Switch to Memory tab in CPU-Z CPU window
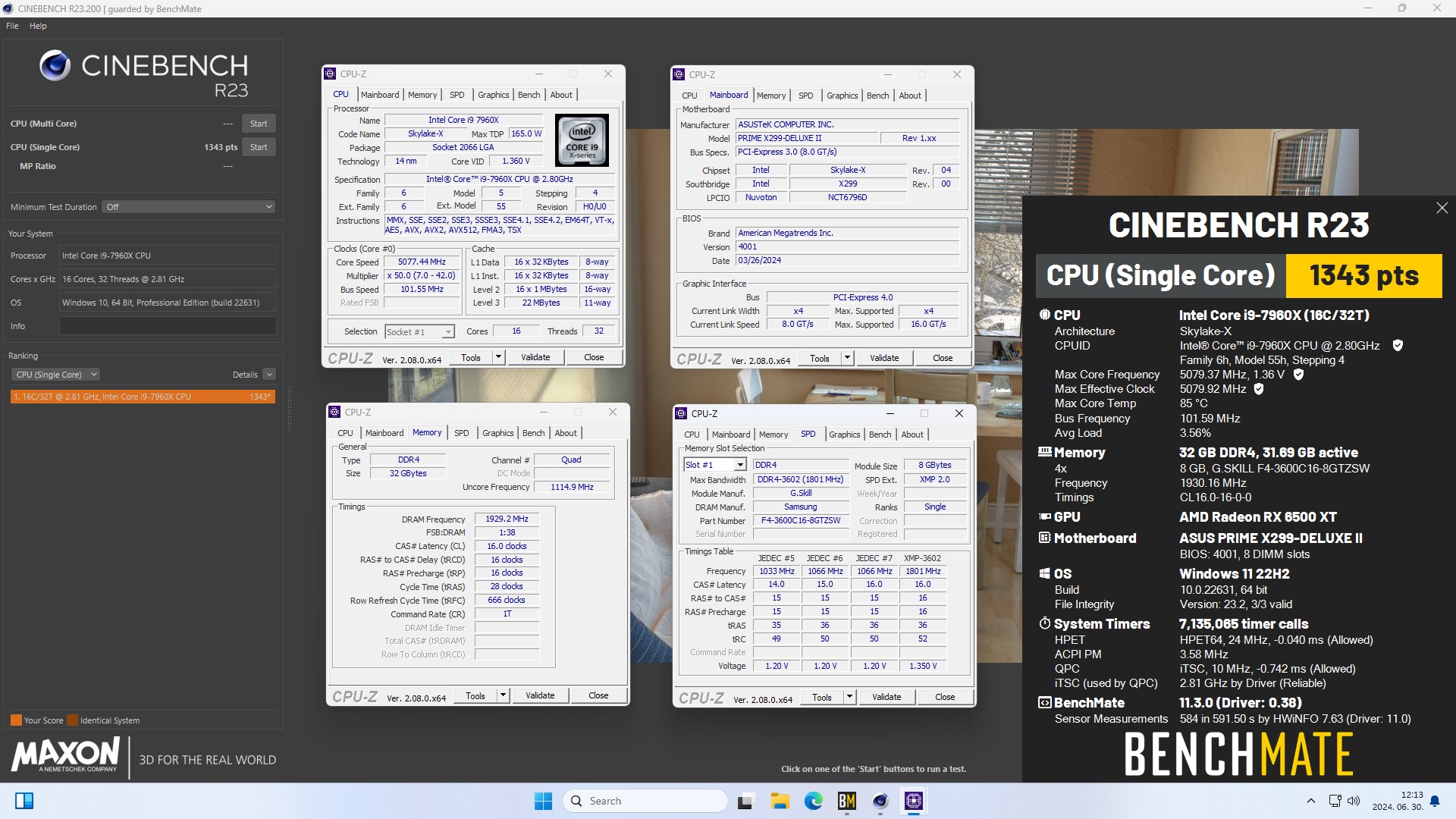1456x819 pixels. point(422,95)
